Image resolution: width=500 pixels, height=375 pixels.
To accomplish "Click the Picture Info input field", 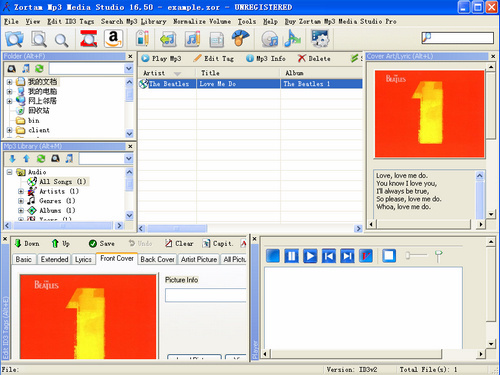I will [206, 295].
